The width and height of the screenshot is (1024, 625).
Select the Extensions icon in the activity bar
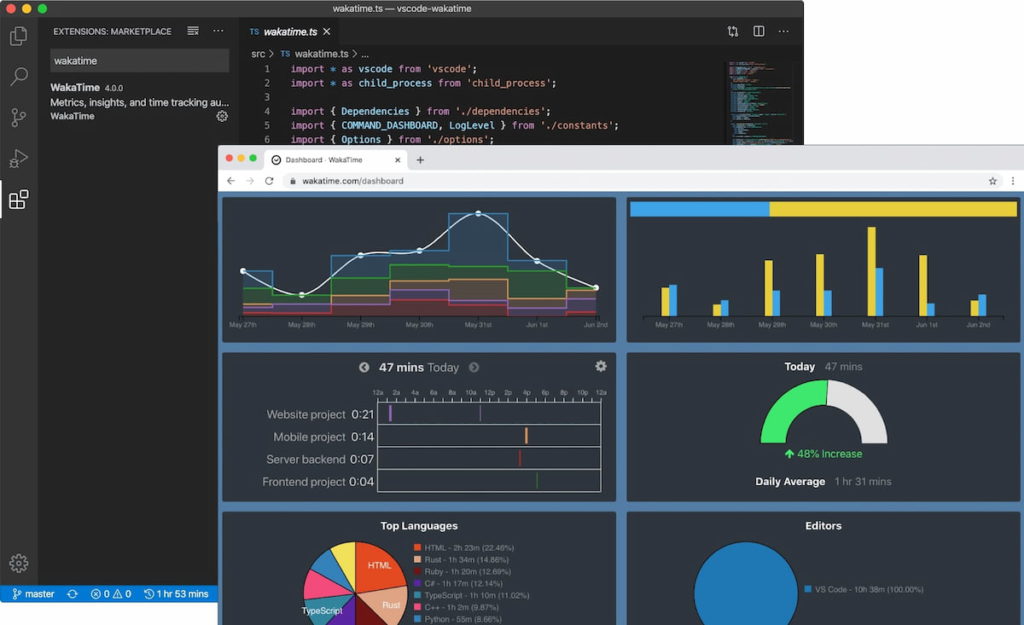21,200
